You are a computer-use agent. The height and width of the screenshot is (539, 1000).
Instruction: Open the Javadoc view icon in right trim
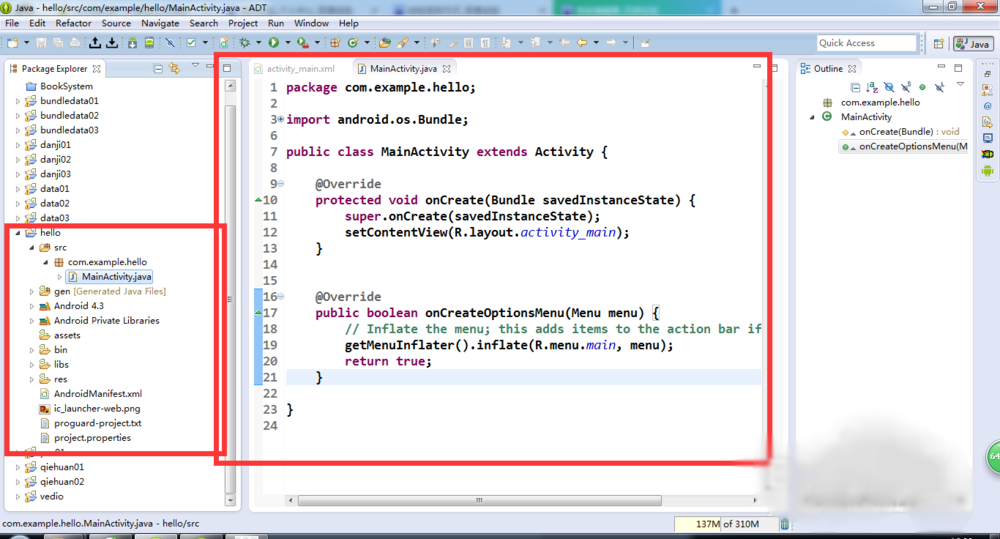[988, 106]
